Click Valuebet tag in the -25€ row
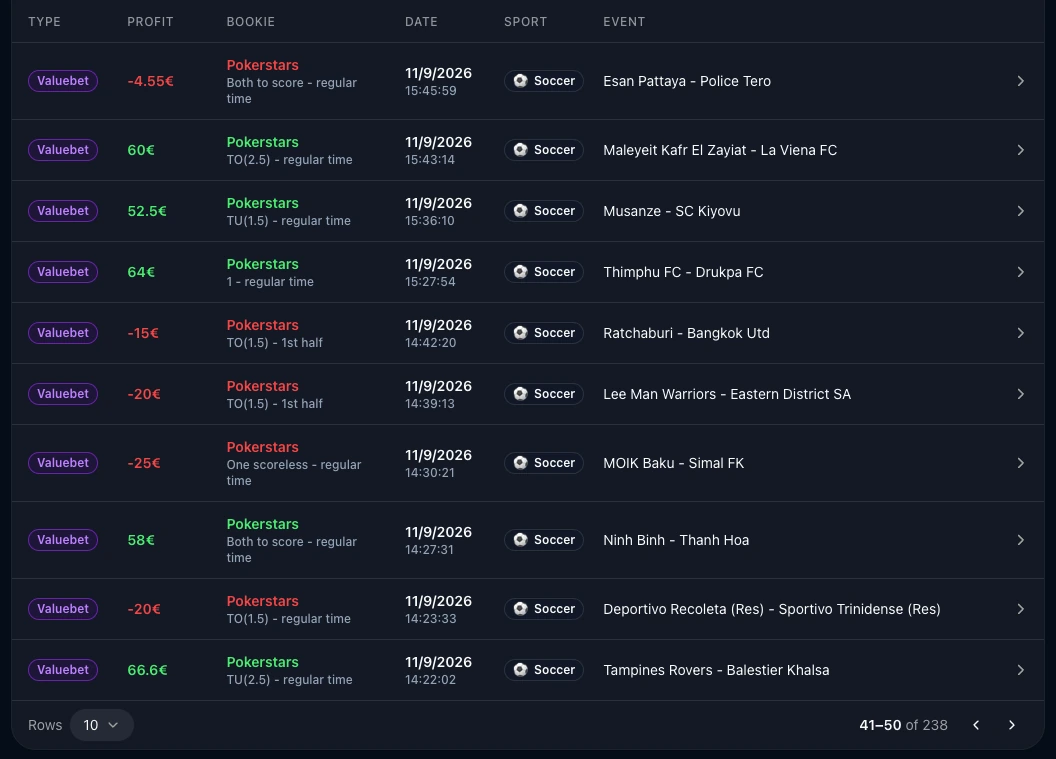The height and width of the screenshot is (759, 1056). (63, 463)
